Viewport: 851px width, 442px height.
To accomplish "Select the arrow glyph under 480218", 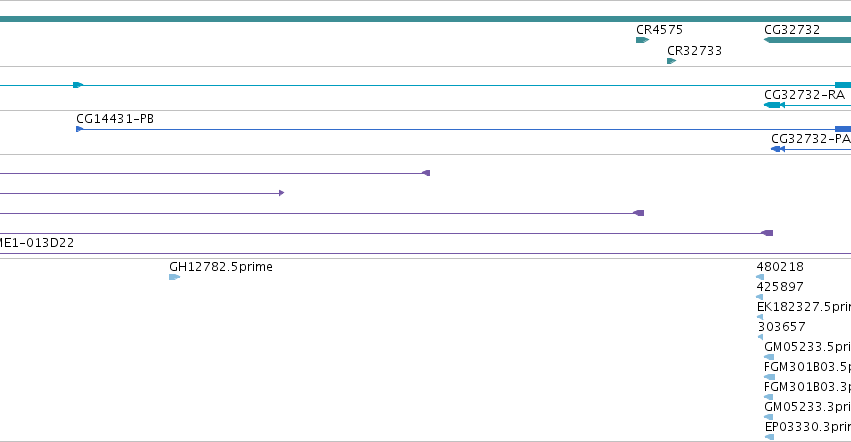I will pos(760,277).
